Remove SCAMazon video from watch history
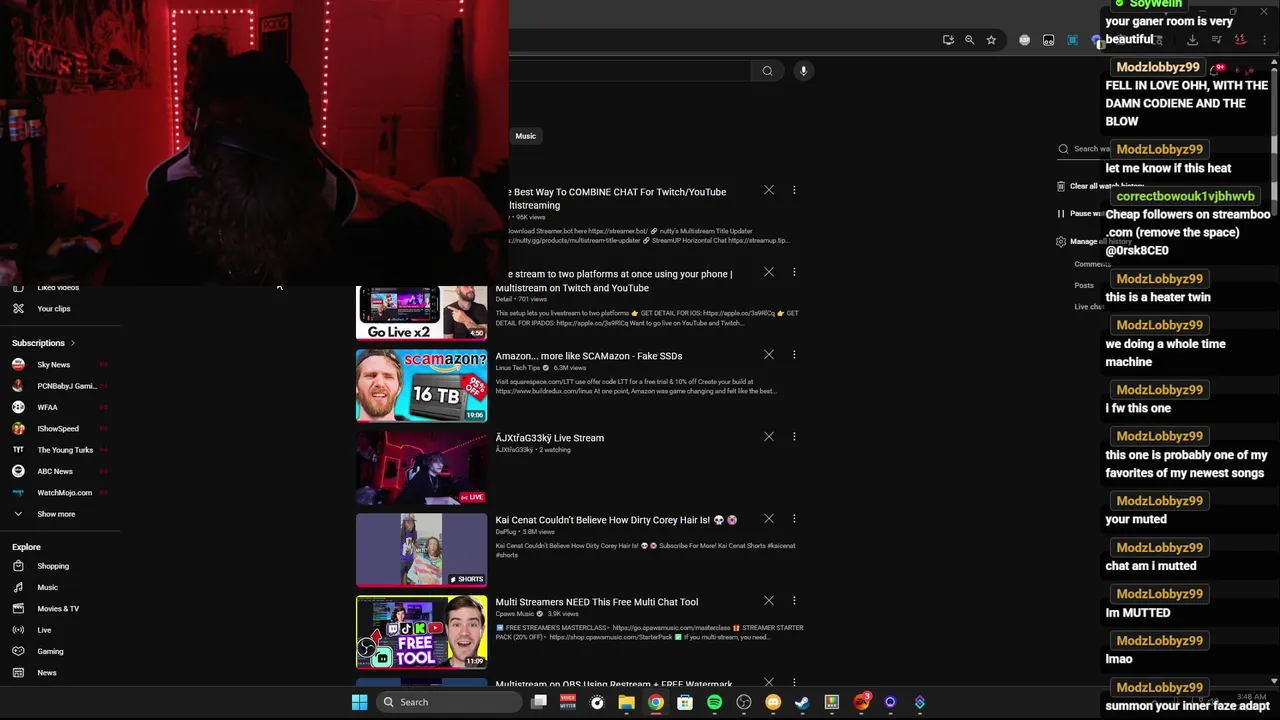This screenshot has height=720, width=1280. tap(769, 354)
